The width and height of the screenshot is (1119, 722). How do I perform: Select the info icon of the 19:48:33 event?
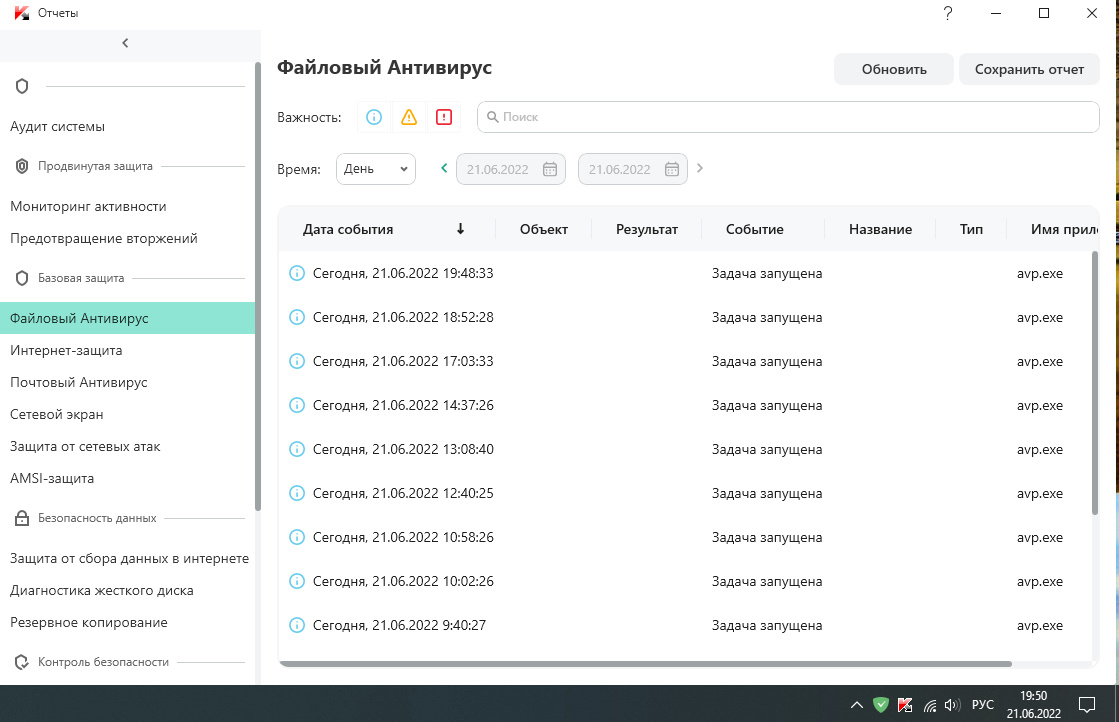click(x=297, y=273)
